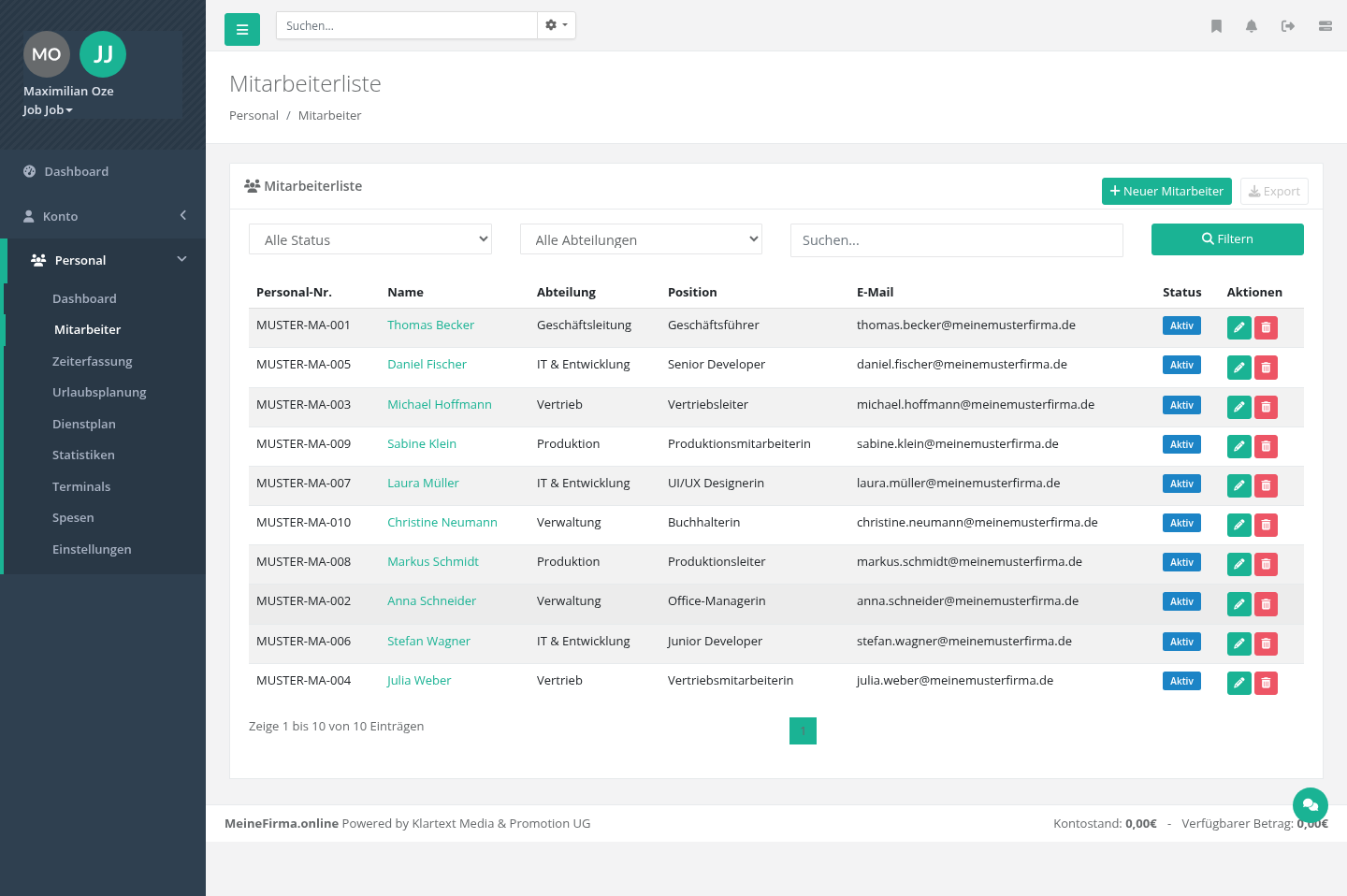1347x896 pixels.
Task: Open the Julia Weber name link
Action: (419, 680)
